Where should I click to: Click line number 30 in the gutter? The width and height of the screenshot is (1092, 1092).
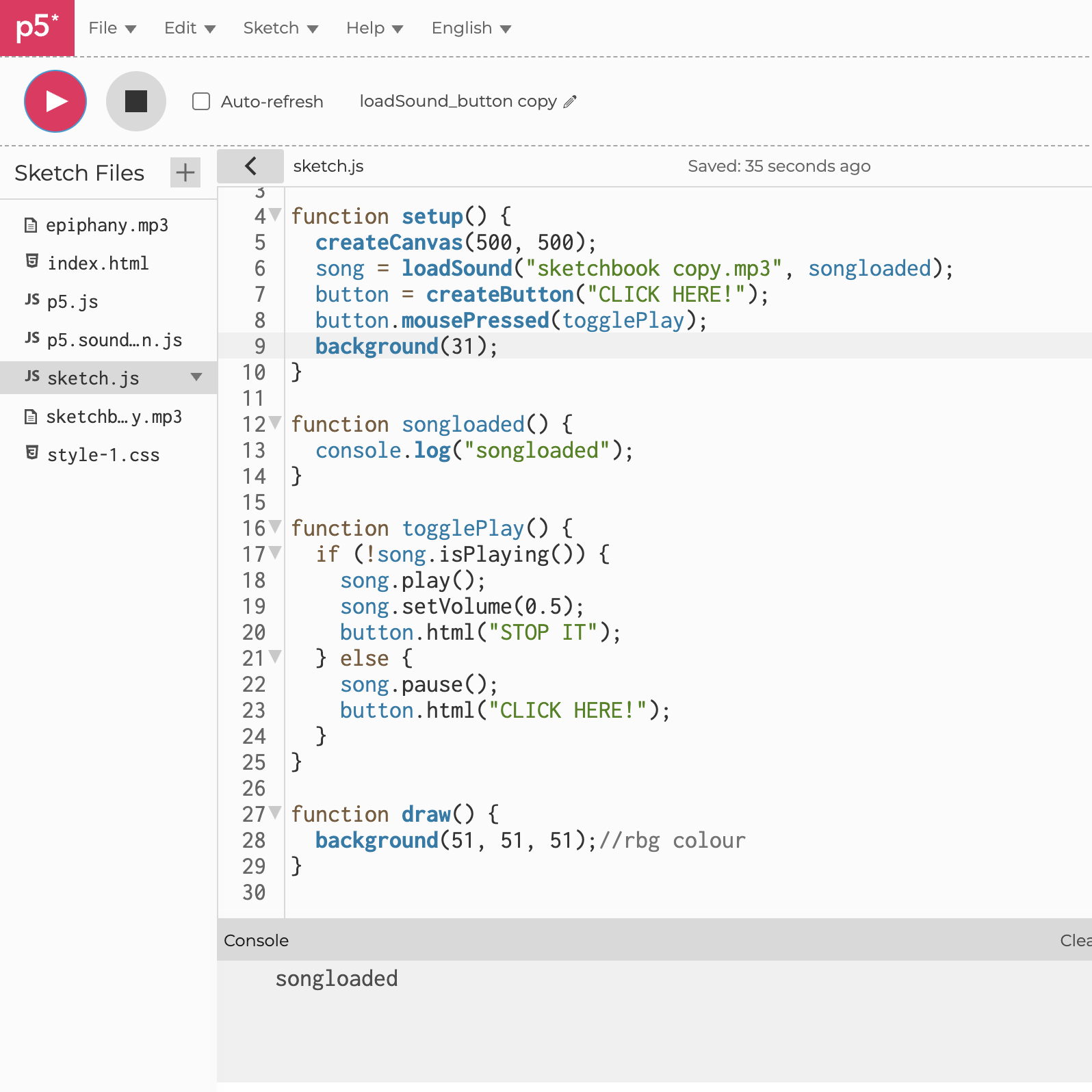point(254,892)
